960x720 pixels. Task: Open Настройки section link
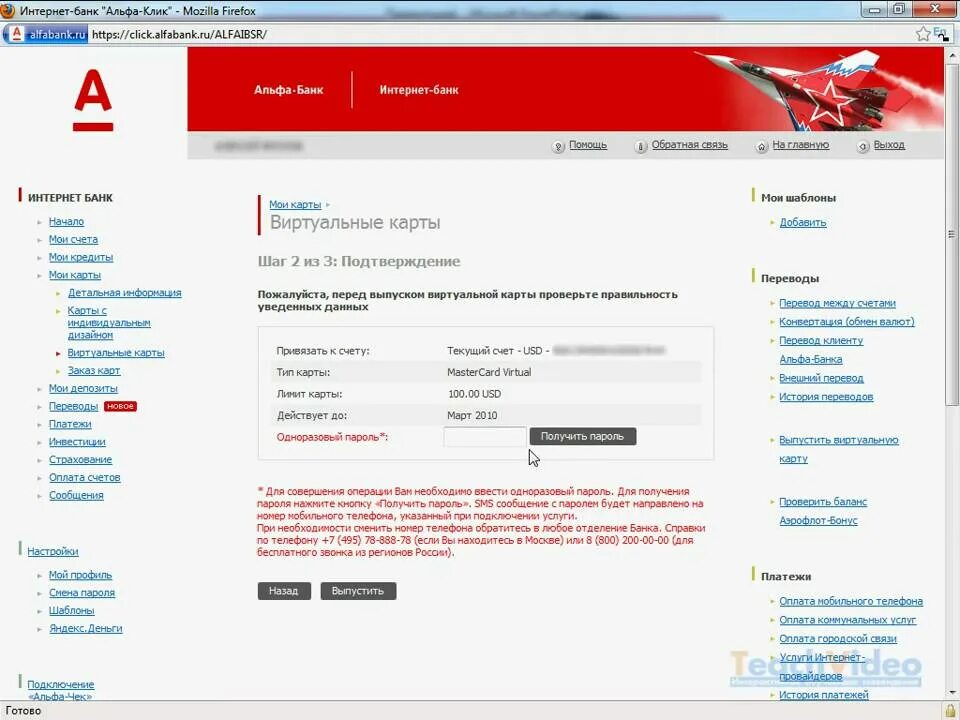click(53, 551)
